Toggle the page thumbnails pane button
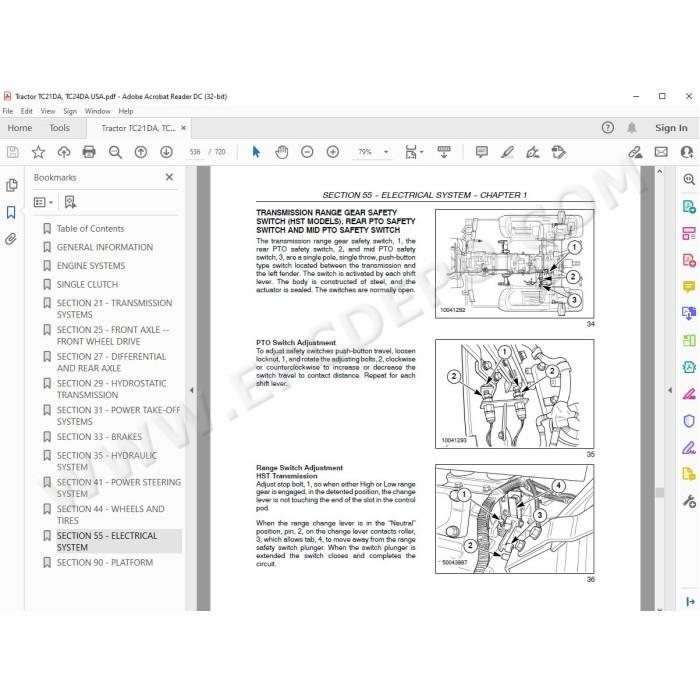The width and height of the screenshot is (700, 700). (12, 185)
